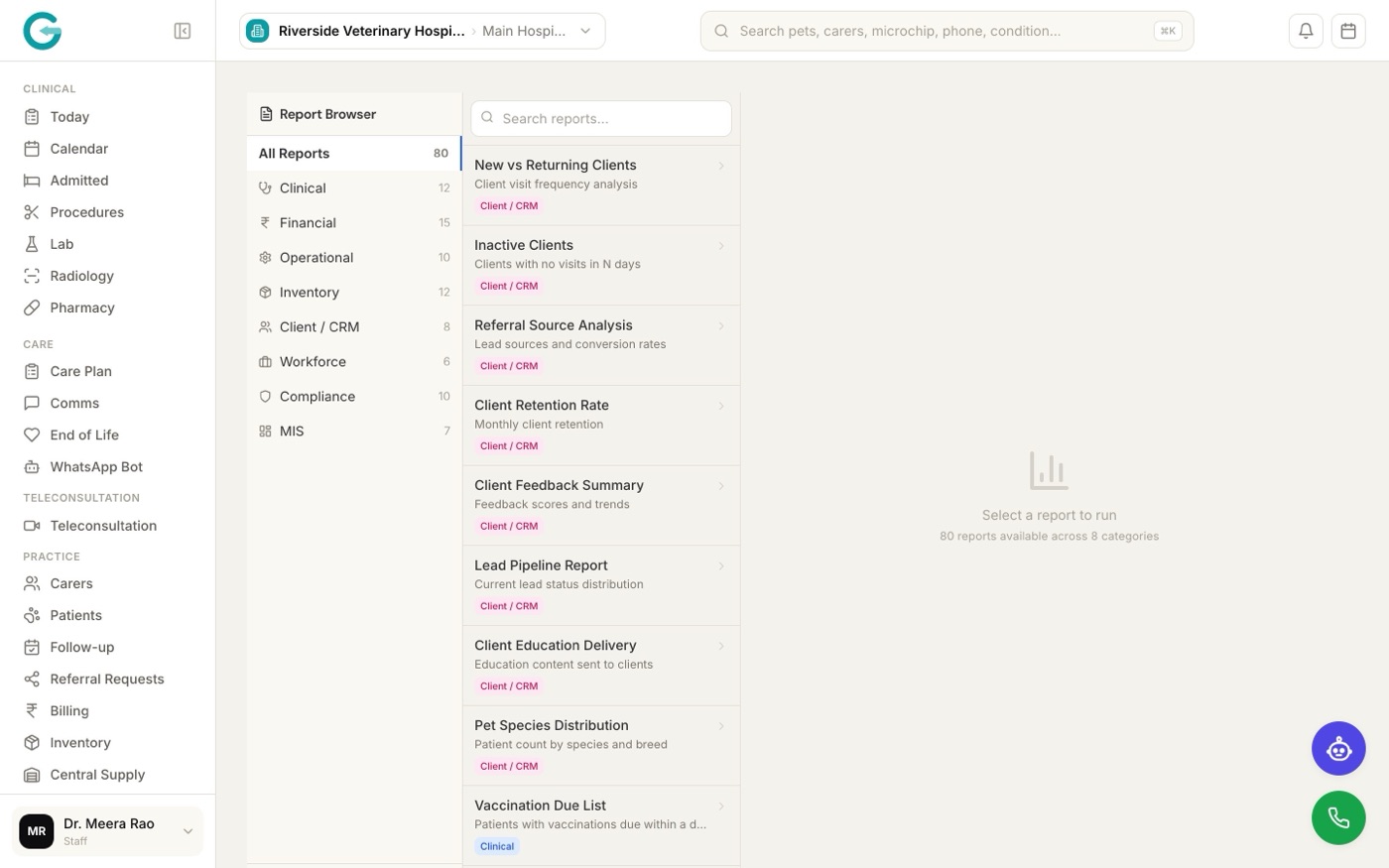Click global search pets and carers box

[x=947, y=31]
